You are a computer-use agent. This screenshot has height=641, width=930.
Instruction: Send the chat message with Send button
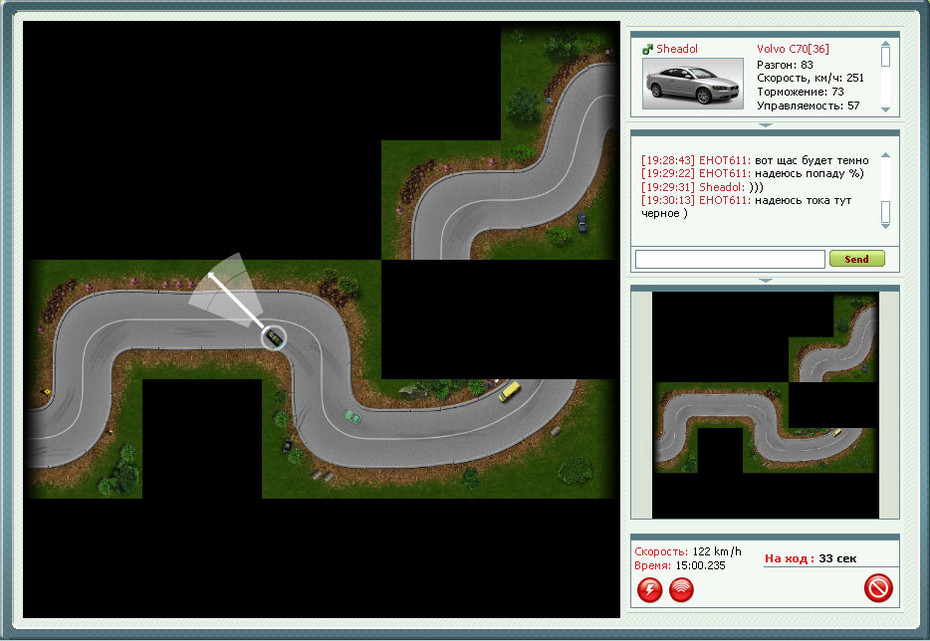coord(856,259)
